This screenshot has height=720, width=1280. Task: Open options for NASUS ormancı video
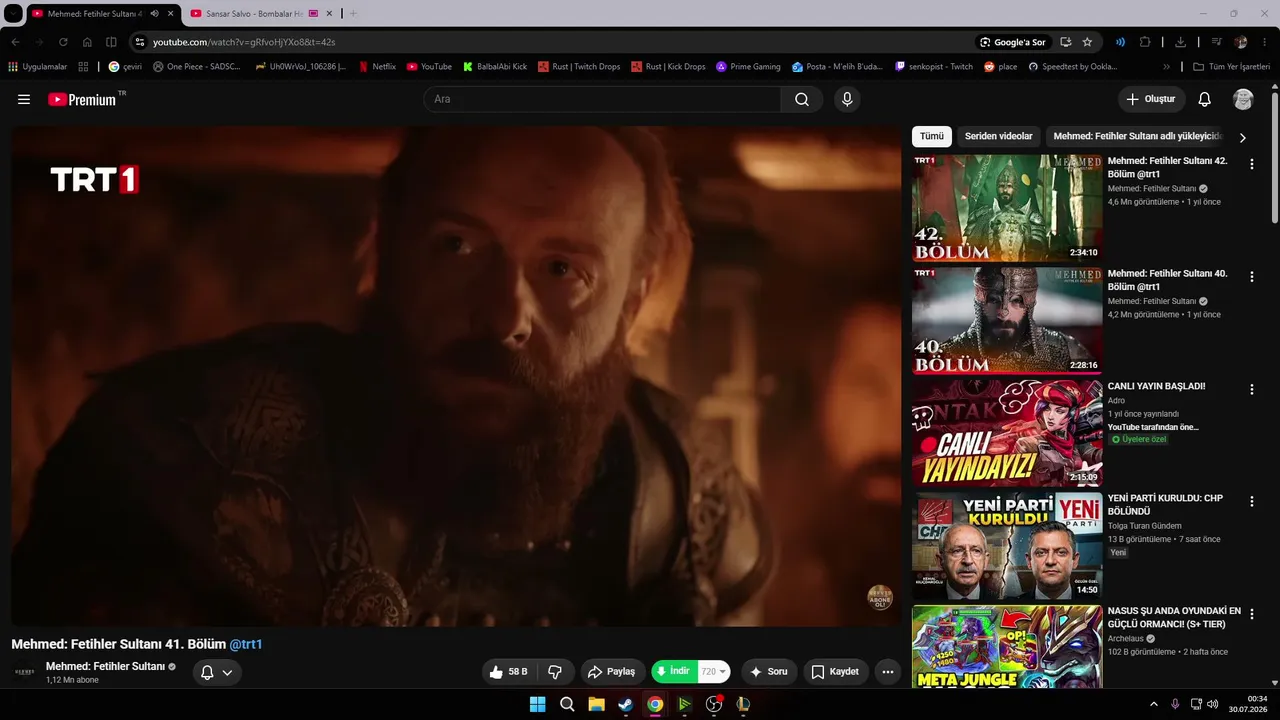(1251, 614)
